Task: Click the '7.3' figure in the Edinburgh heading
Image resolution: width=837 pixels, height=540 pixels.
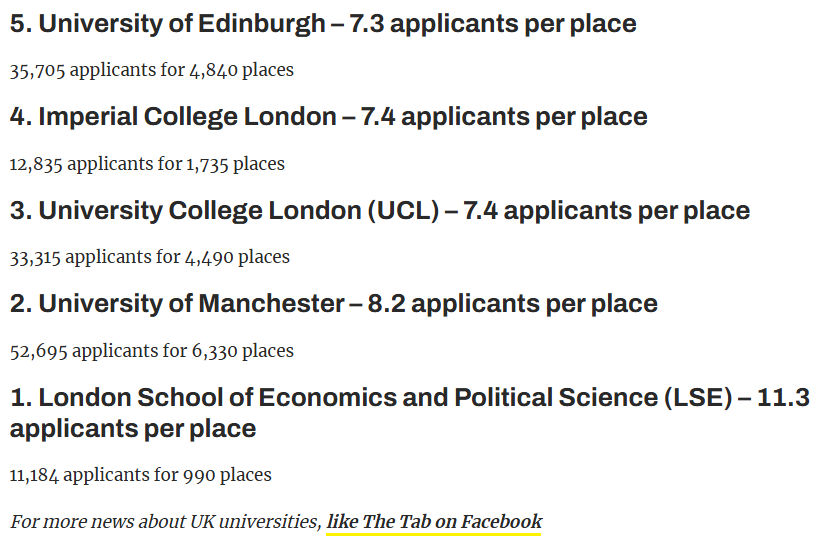Action: 365,23
